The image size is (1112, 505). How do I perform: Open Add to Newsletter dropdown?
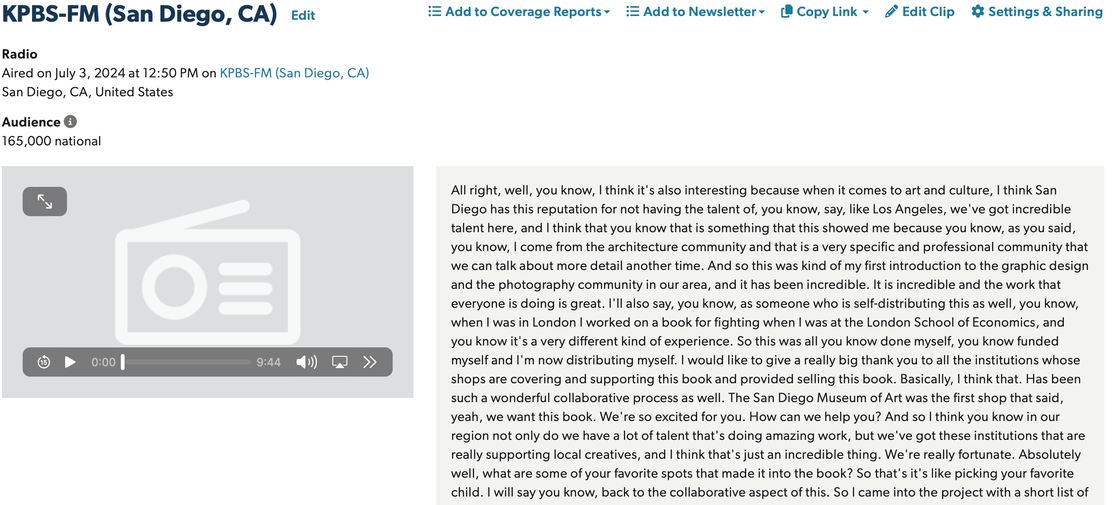click(x=695, y=12)
